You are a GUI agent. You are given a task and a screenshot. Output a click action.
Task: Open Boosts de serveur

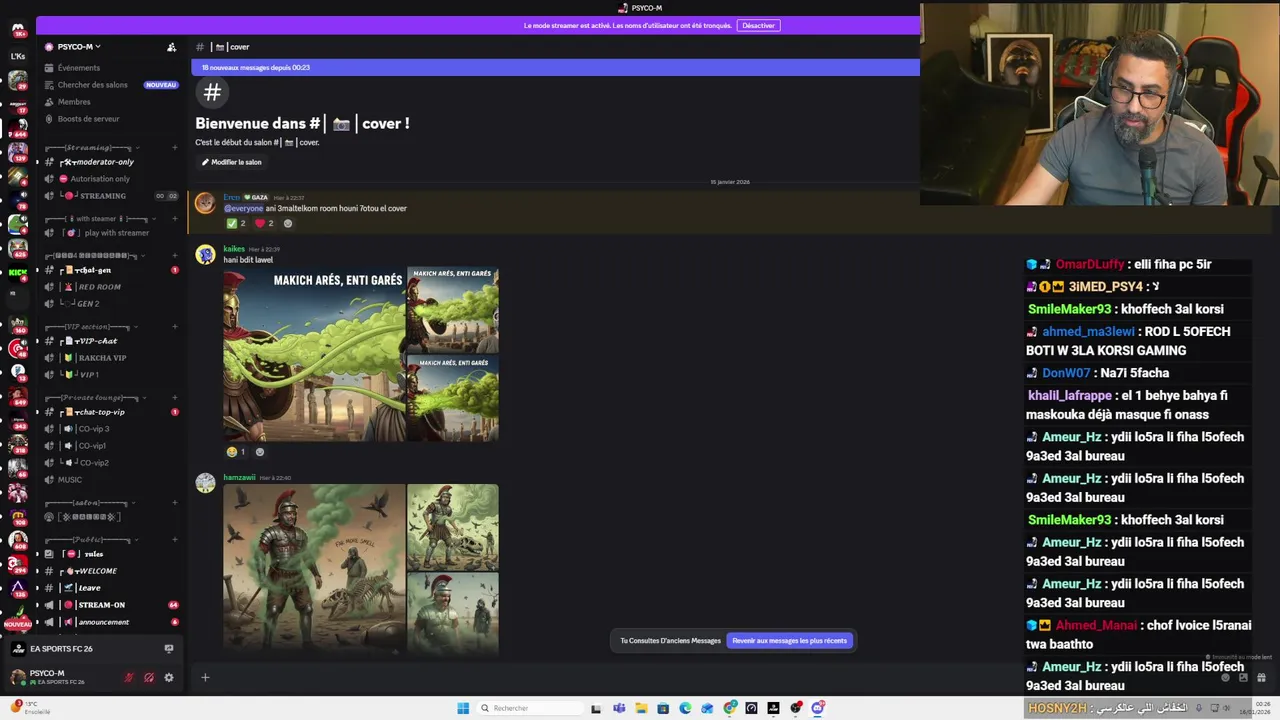coord(88,119)
